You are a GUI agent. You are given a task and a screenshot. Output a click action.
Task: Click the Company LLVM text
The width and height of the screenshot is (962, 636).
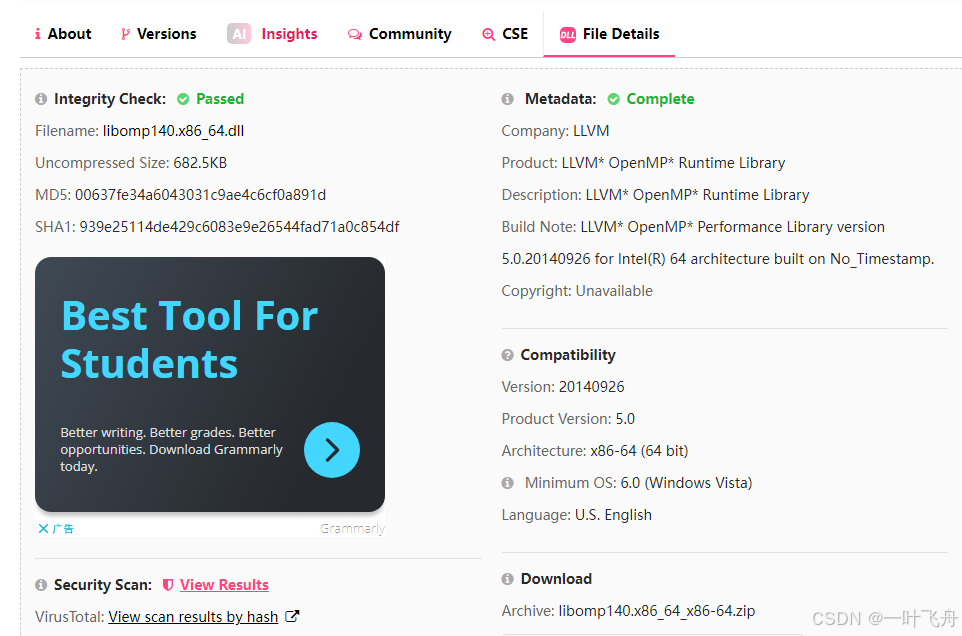[x=555, y=131]
